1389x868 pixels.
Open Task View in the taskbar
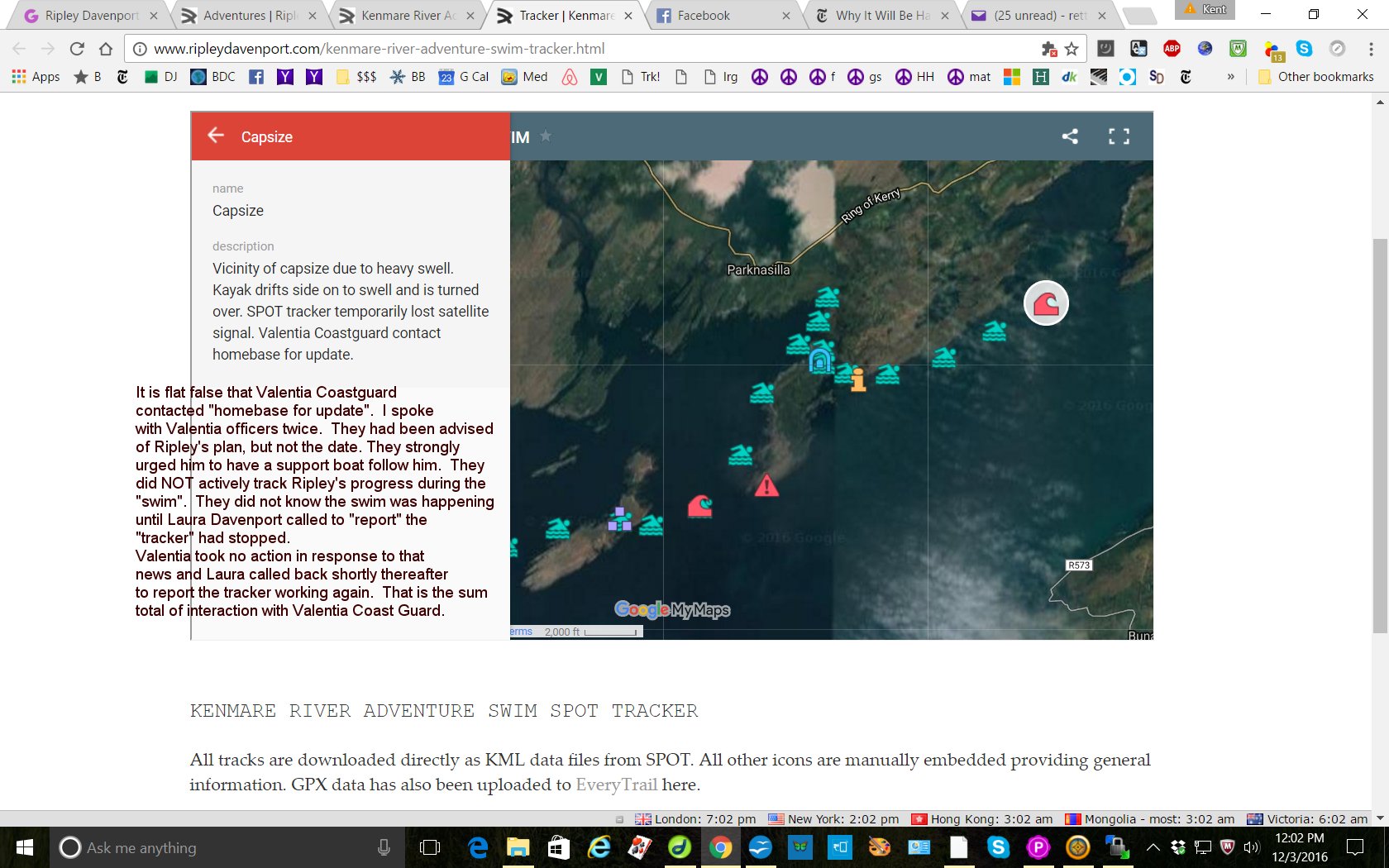[x=430, y=847]
